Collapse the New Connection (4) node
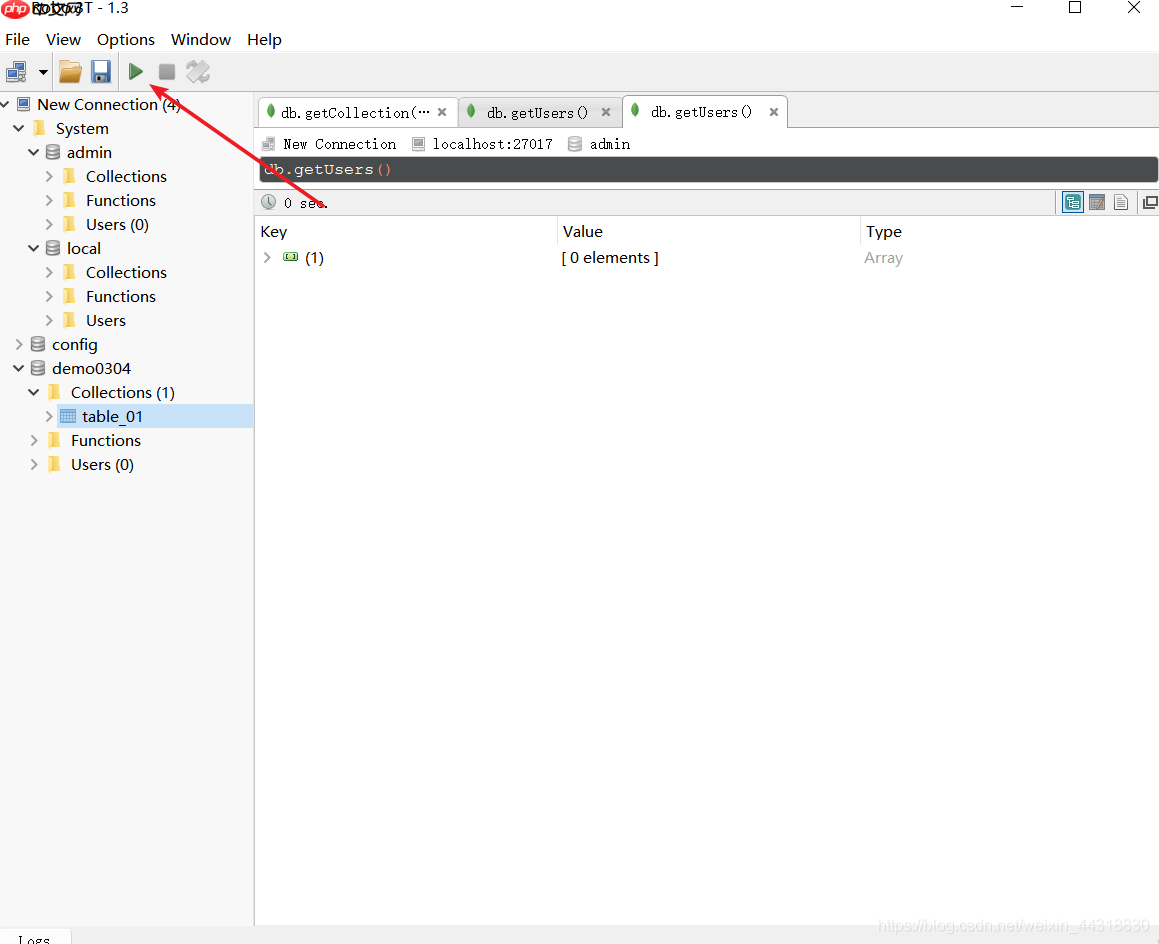The image size is (1159, 944). click(4, 104)
